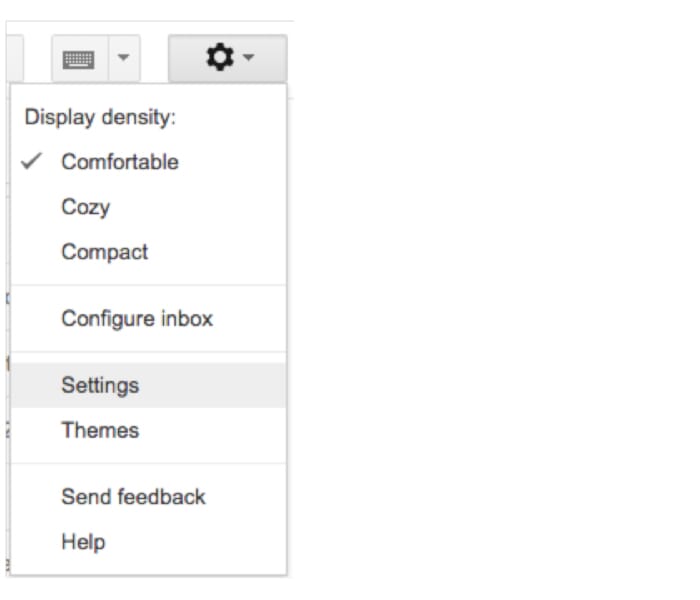700x600 pixels.
Task: Click Send feedback menu entry
Action: 148,497
